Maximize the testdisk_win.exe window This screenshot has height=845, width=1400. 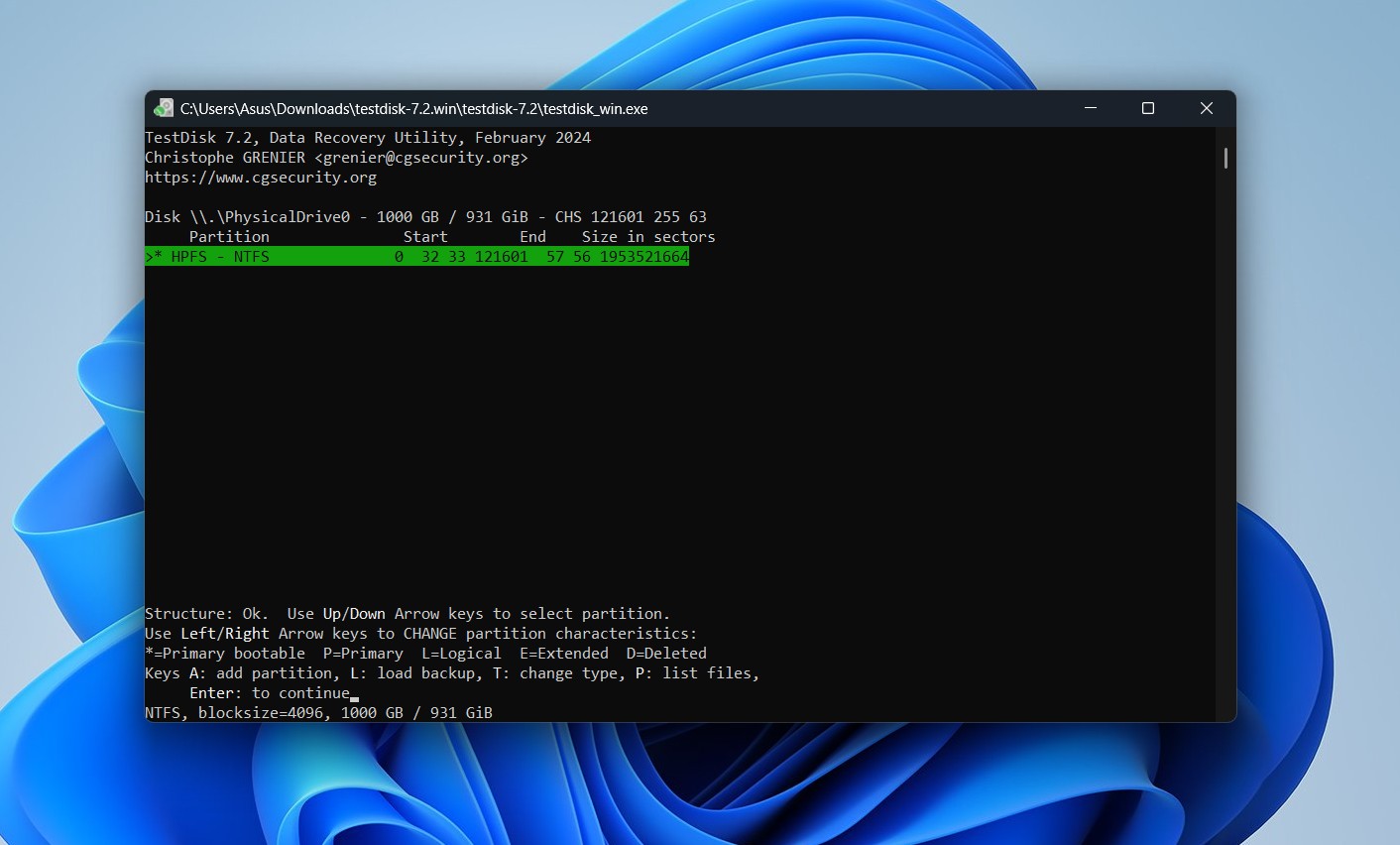pyautogui.click(x=1148, y=108)
